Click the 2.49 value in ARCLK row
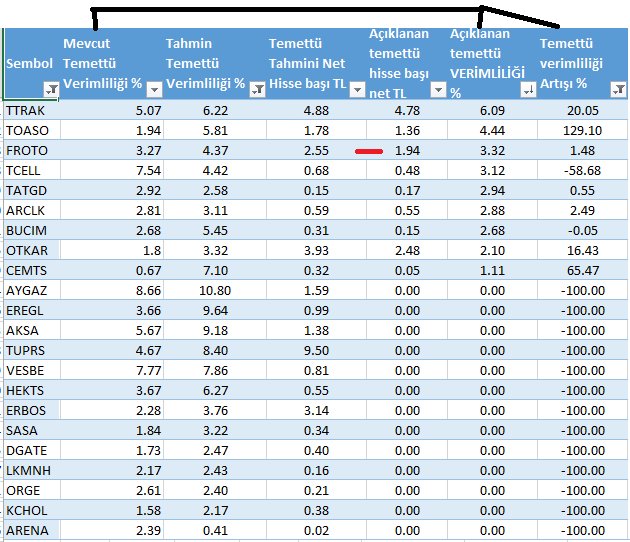This screenshot has height=542, width=630. (x=583, y=211)
